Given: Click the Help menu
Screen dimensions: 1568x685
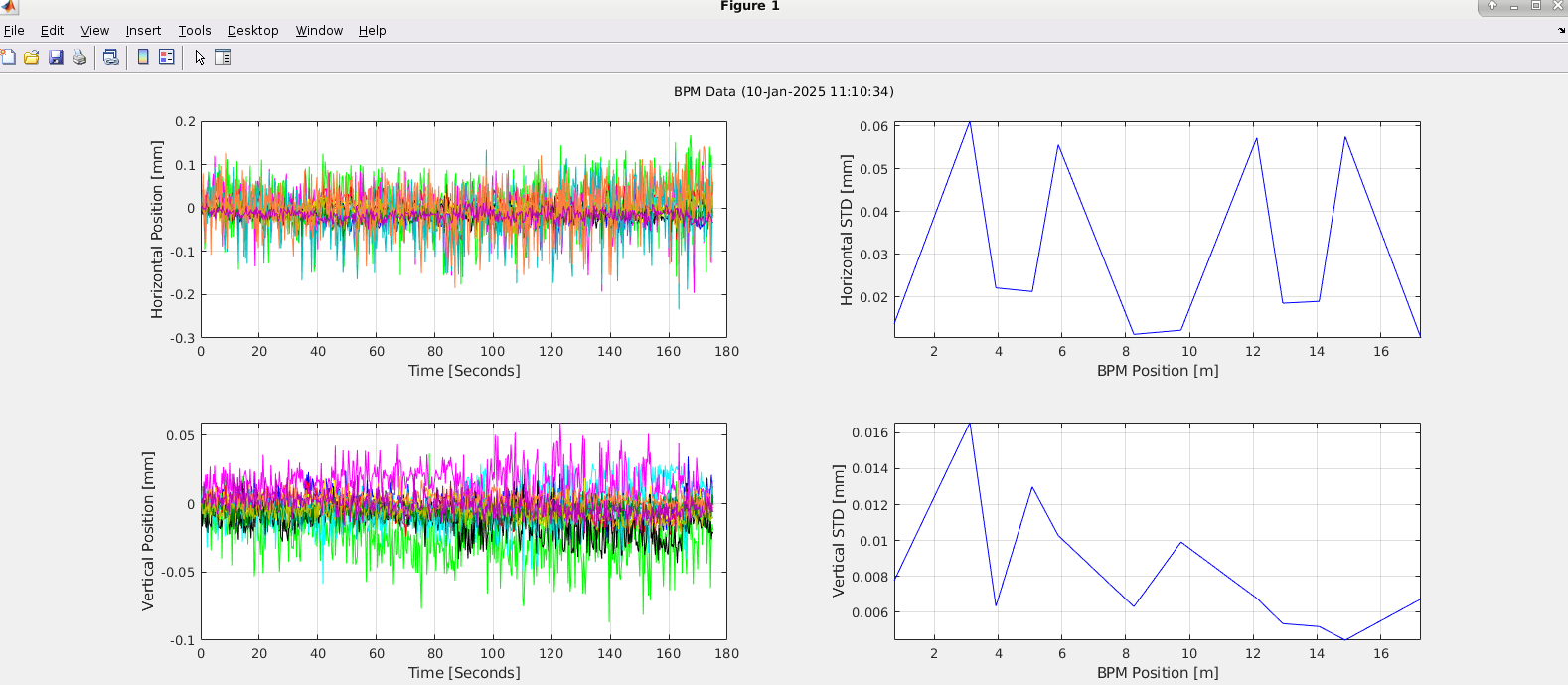Looking at the screenshot, I should click(372, 31).
